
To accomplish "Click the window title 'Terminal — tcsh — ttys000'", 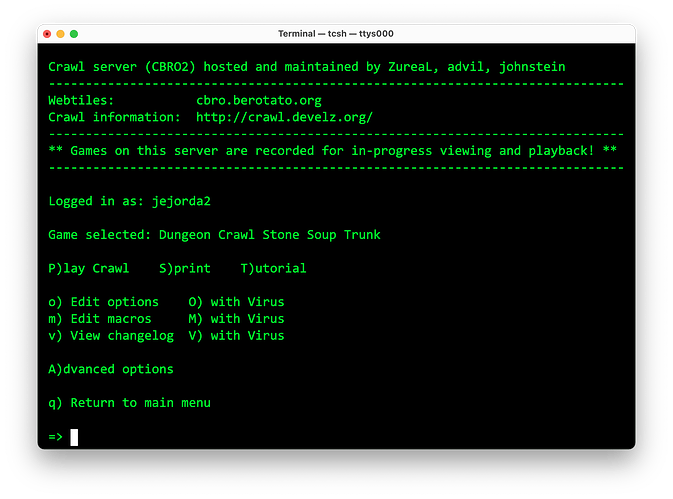I will 336,33.
